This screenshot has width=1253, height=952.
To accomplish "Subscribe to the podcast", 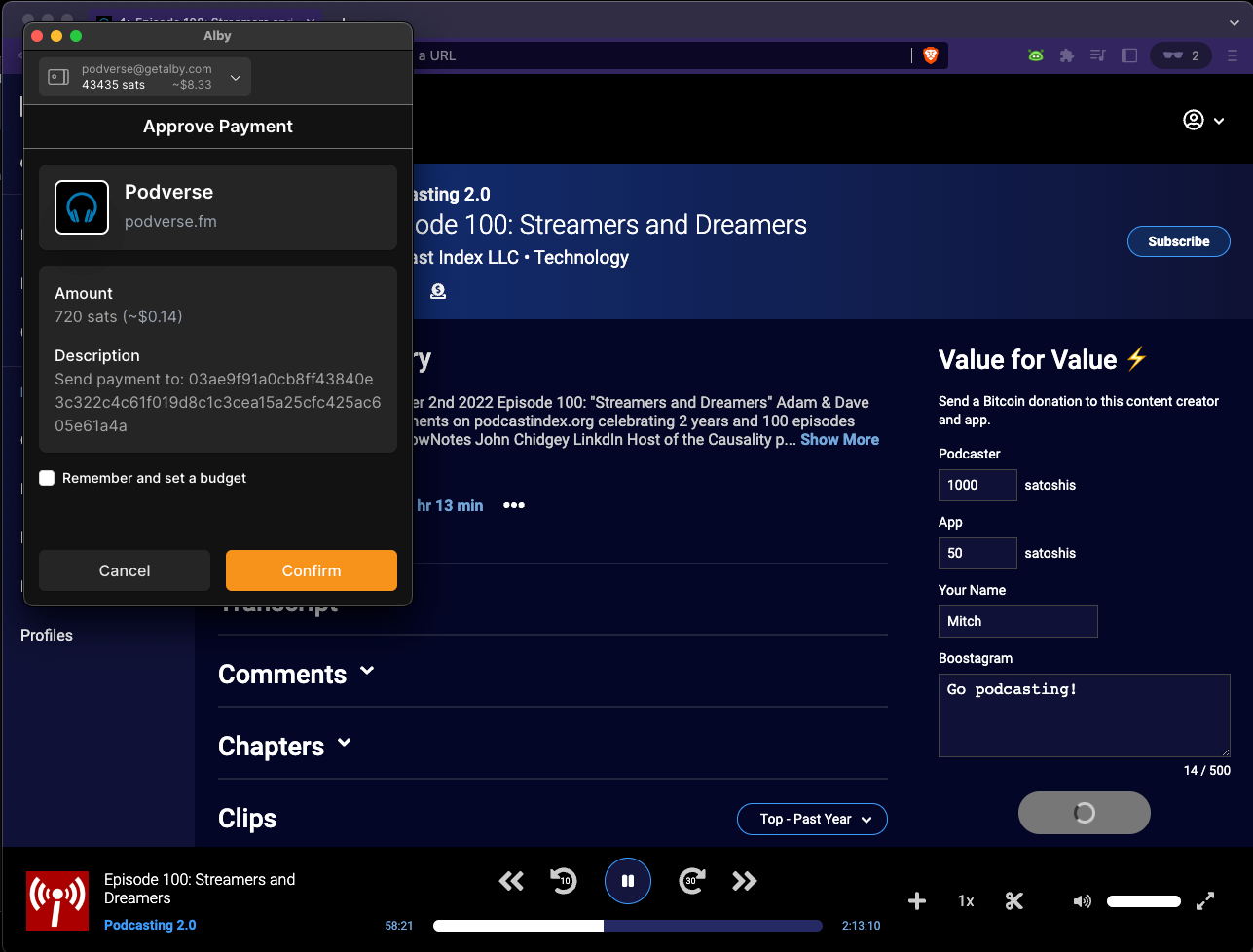I will pyautogui.click(x=1179, y=241).
